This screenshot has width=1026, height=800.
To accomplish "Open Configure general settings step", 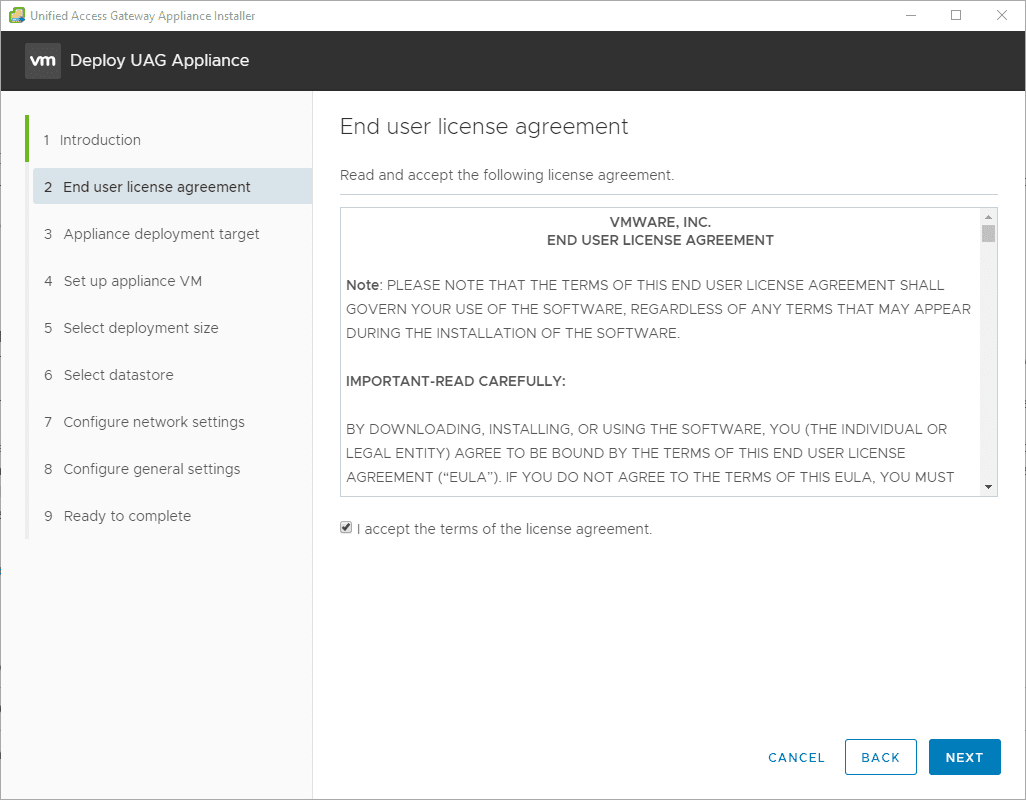I will (x=152, y=469).
